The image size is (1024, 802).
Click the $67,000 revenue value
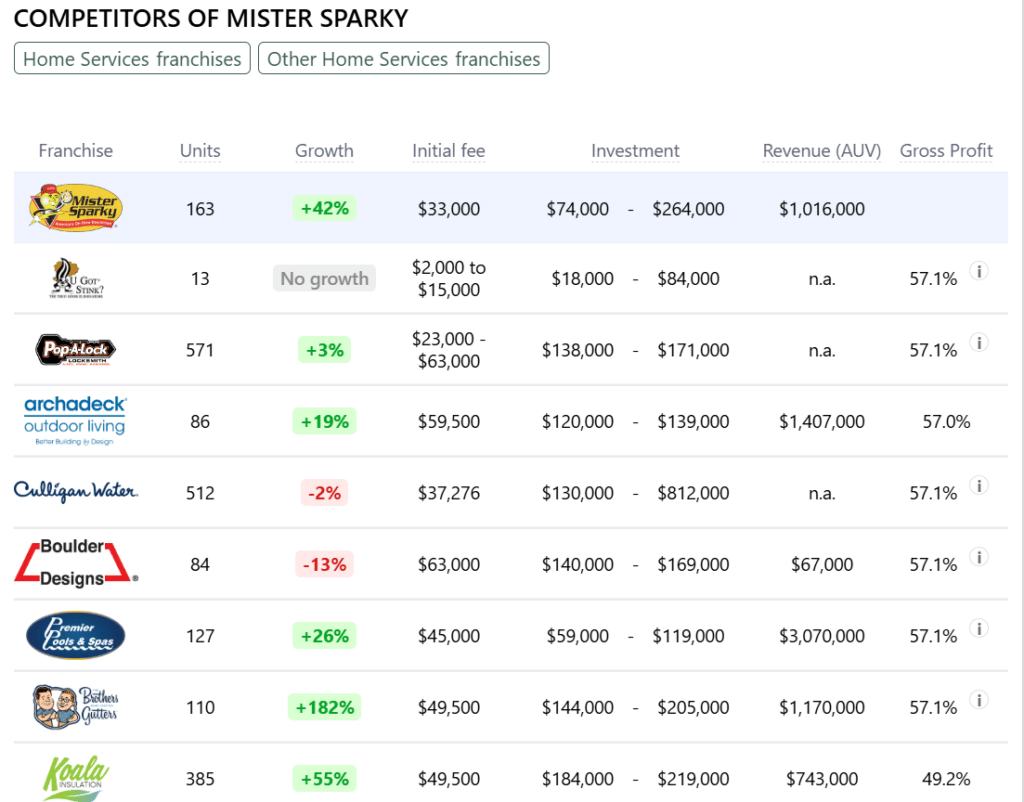(822, 564)
